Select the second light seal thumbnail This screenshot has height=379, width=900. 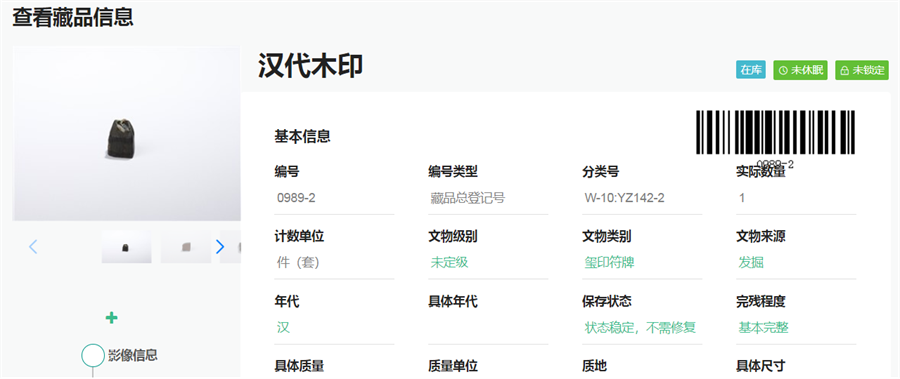(x=185, y=246)
